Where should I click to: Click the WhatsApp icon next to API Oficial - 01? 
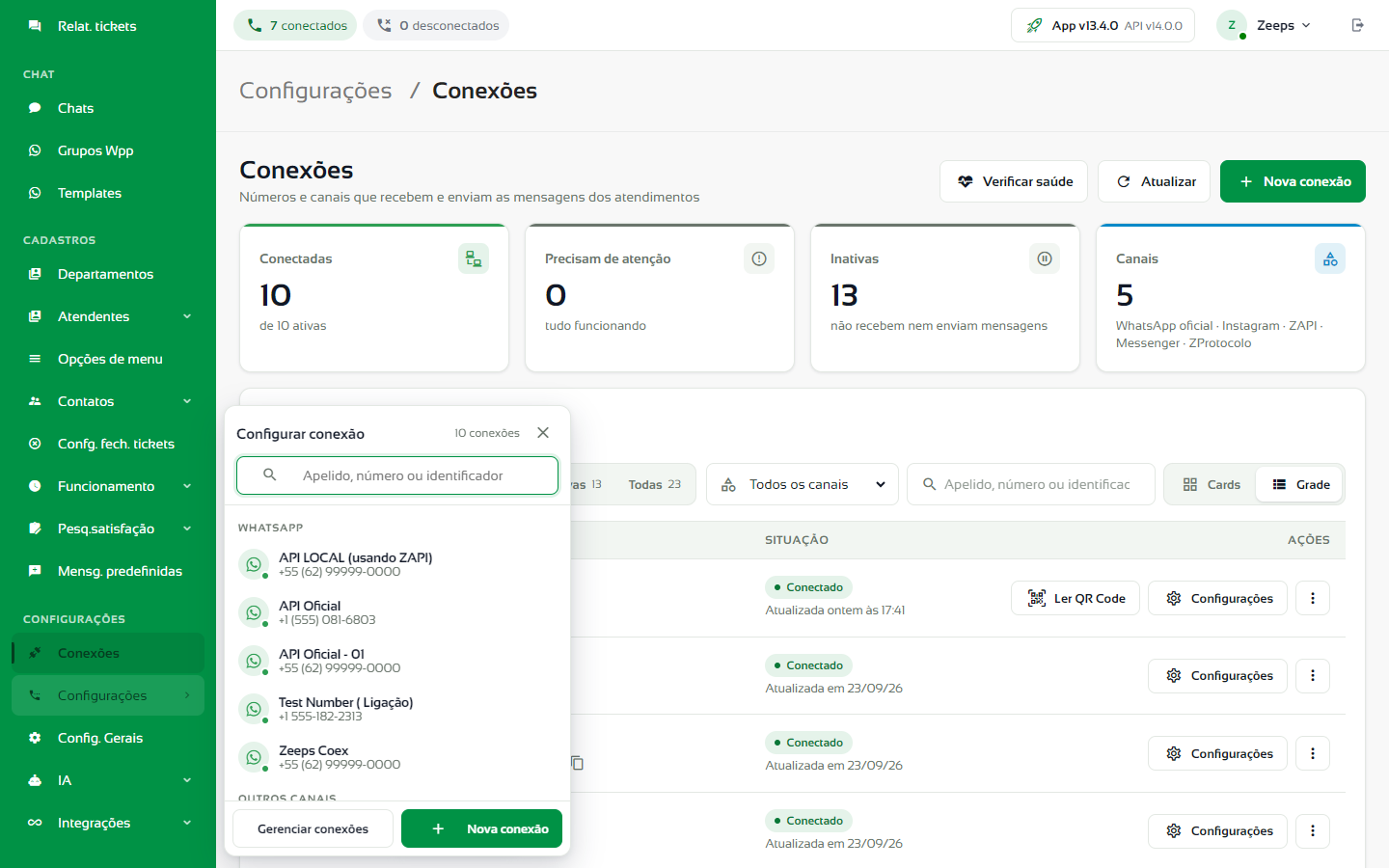point(254,661)
